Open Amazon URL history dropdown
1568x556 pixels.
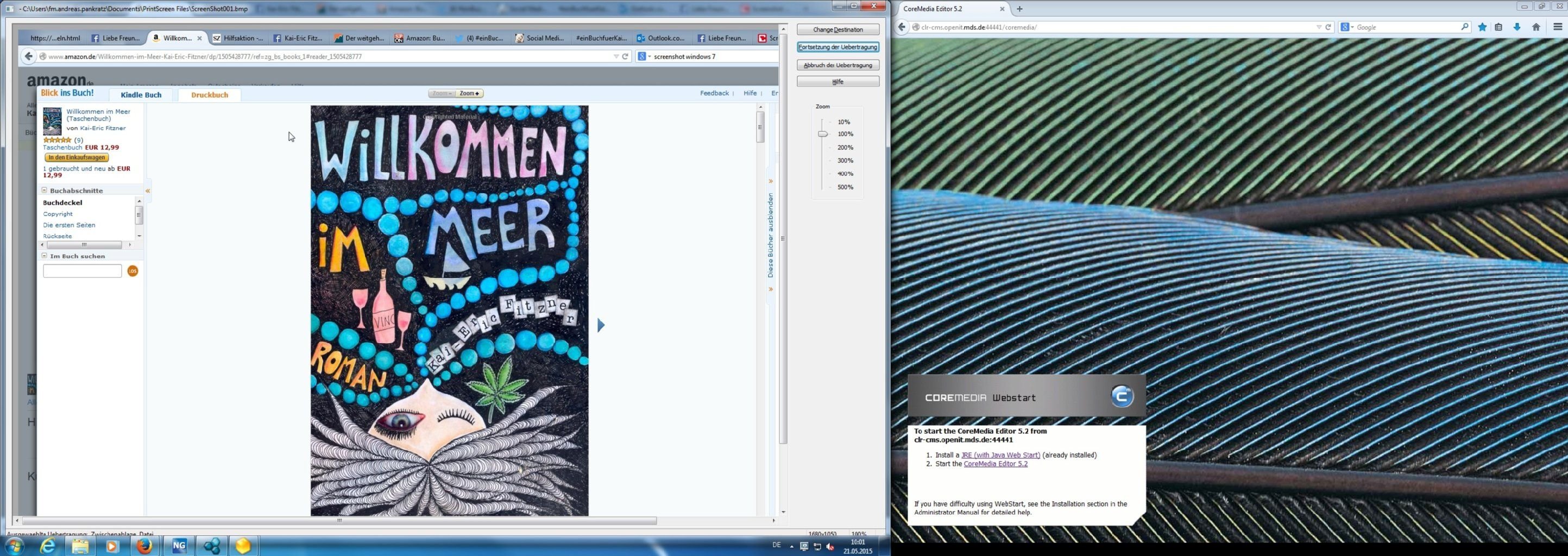click(x=615, y=56)
